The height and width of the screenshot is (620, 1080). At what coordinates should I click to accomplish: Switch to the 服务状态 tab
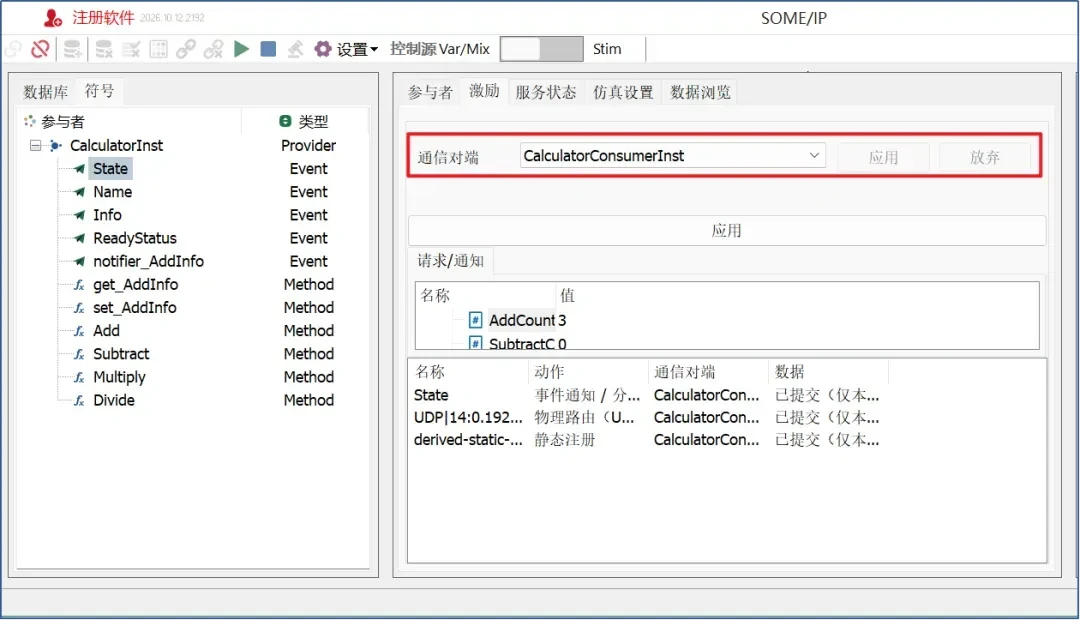pyautogui.click(x=546, y=92)
